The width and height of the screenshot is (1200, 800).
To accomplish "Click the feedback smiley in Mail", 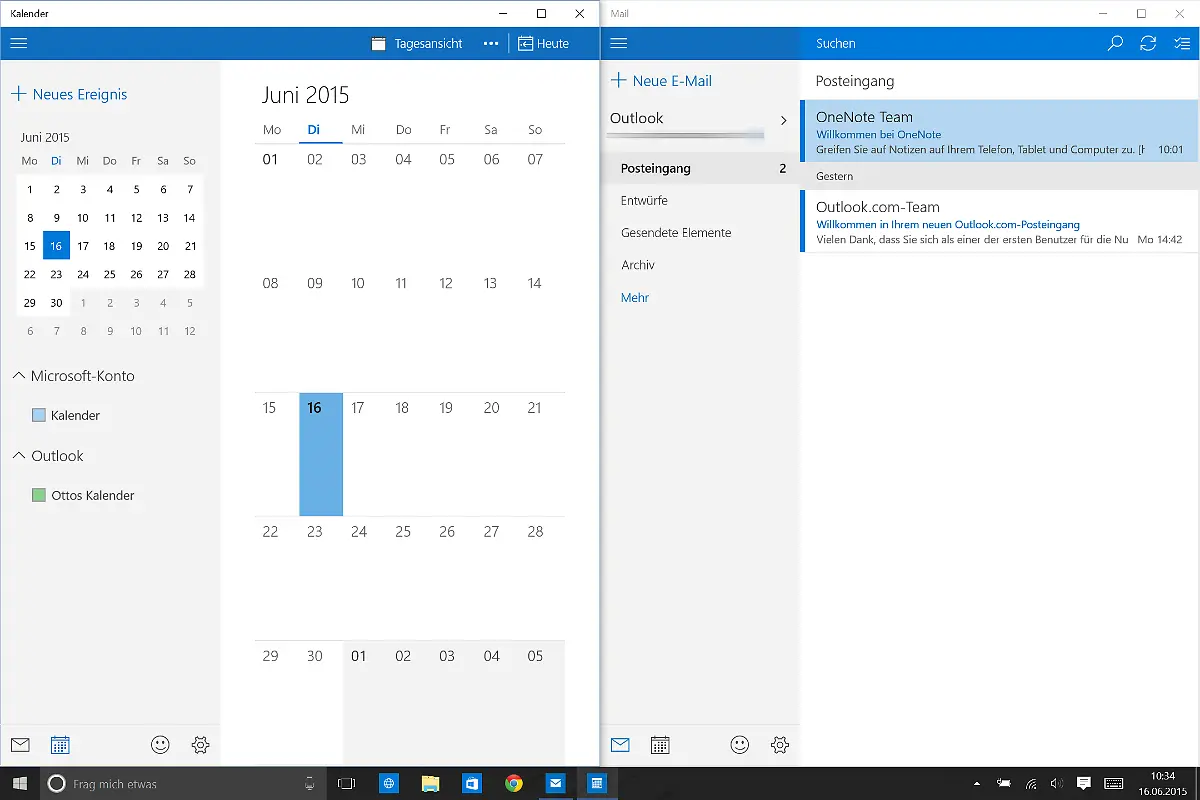I will (740, 745).
